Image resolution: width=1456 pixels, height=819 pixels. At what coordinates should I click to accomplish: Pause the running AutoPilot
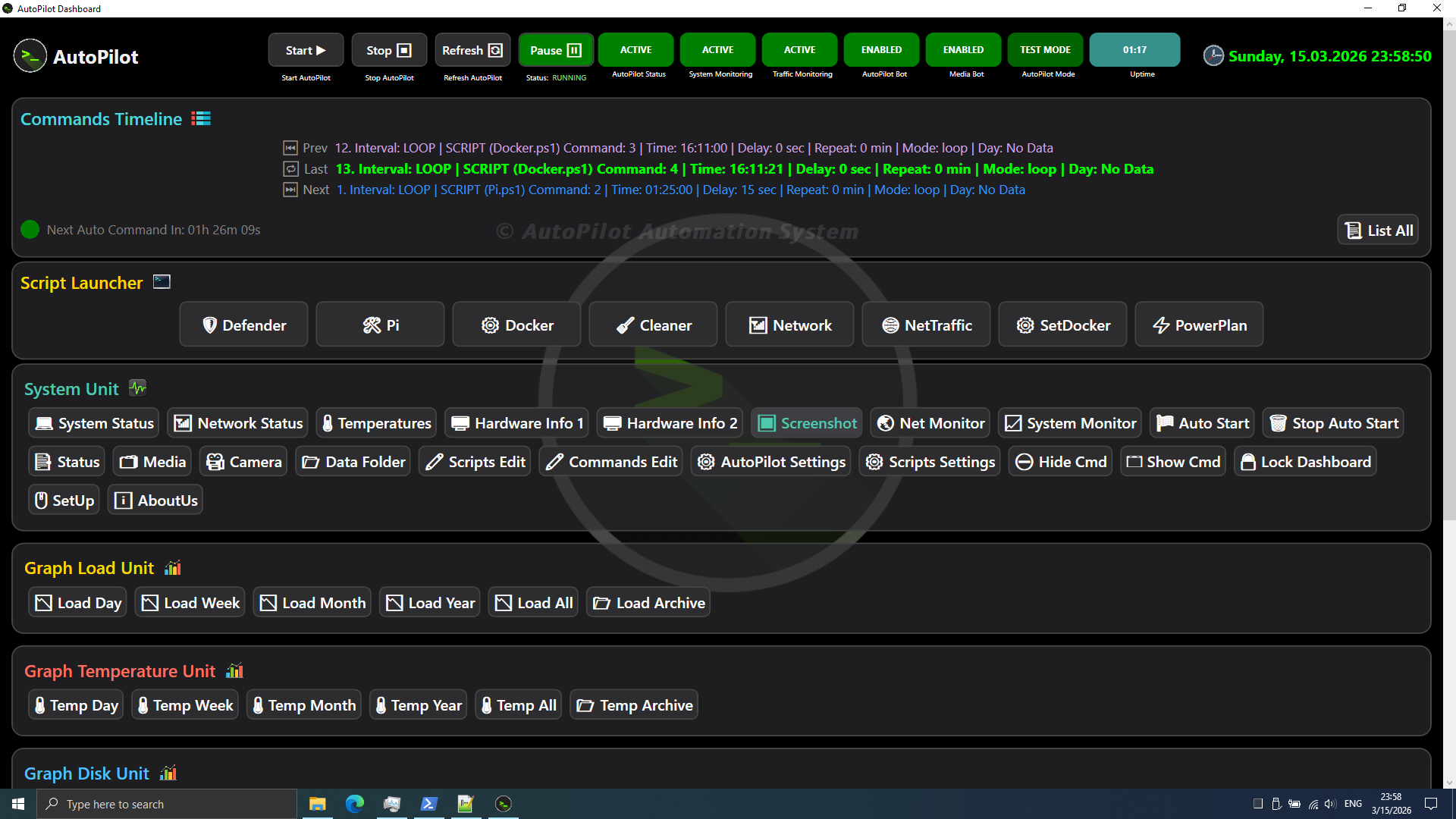[555, 50]
